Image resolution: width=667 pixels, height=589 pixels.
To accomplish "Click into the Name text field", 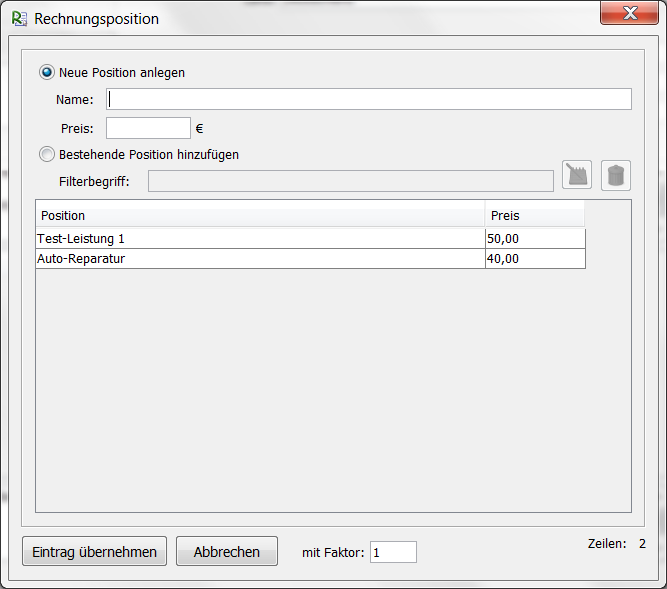I will [368, 99].
